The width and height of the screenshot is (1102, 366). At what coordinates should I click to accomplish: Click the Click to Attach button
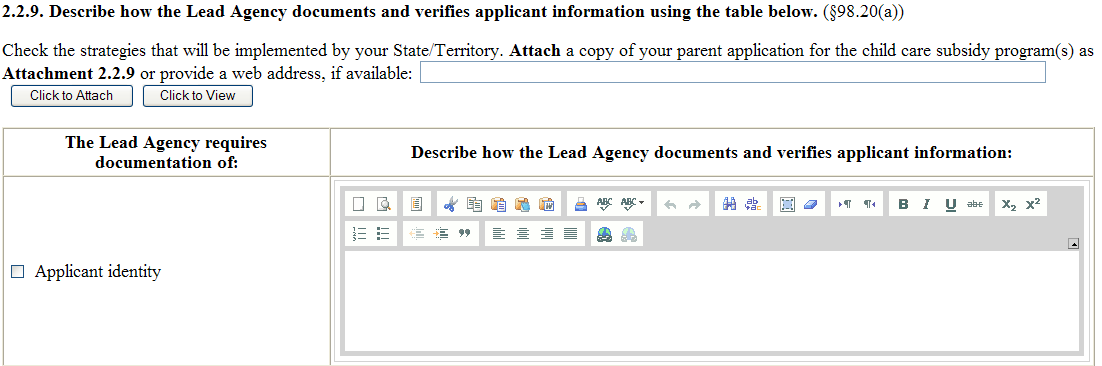click(x=72, y=96)
